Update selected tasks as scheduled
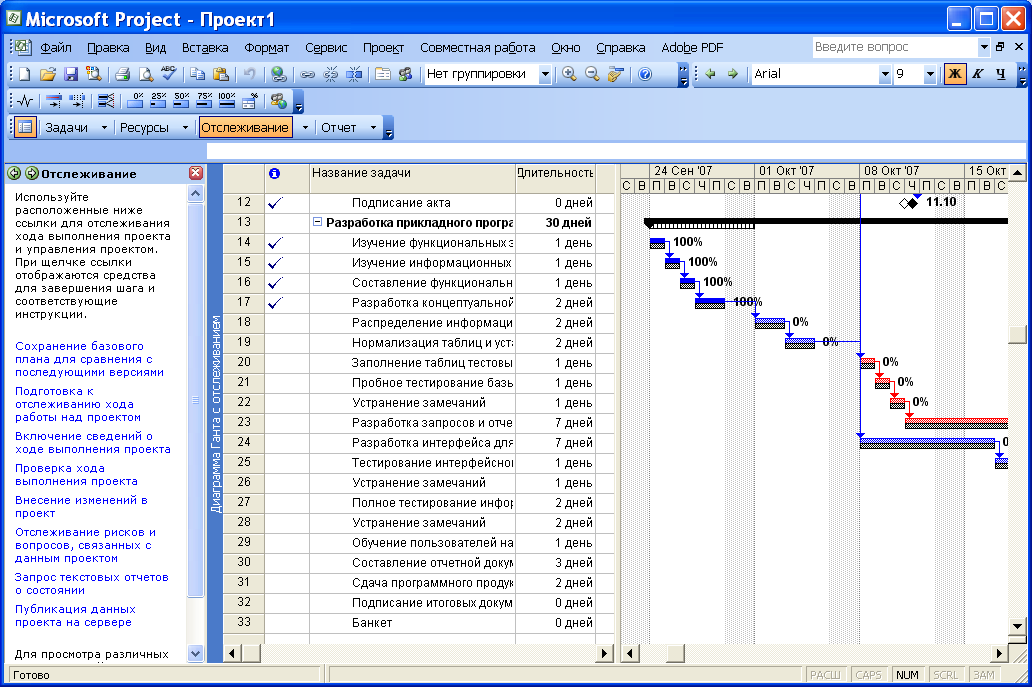 click(54, 101)
